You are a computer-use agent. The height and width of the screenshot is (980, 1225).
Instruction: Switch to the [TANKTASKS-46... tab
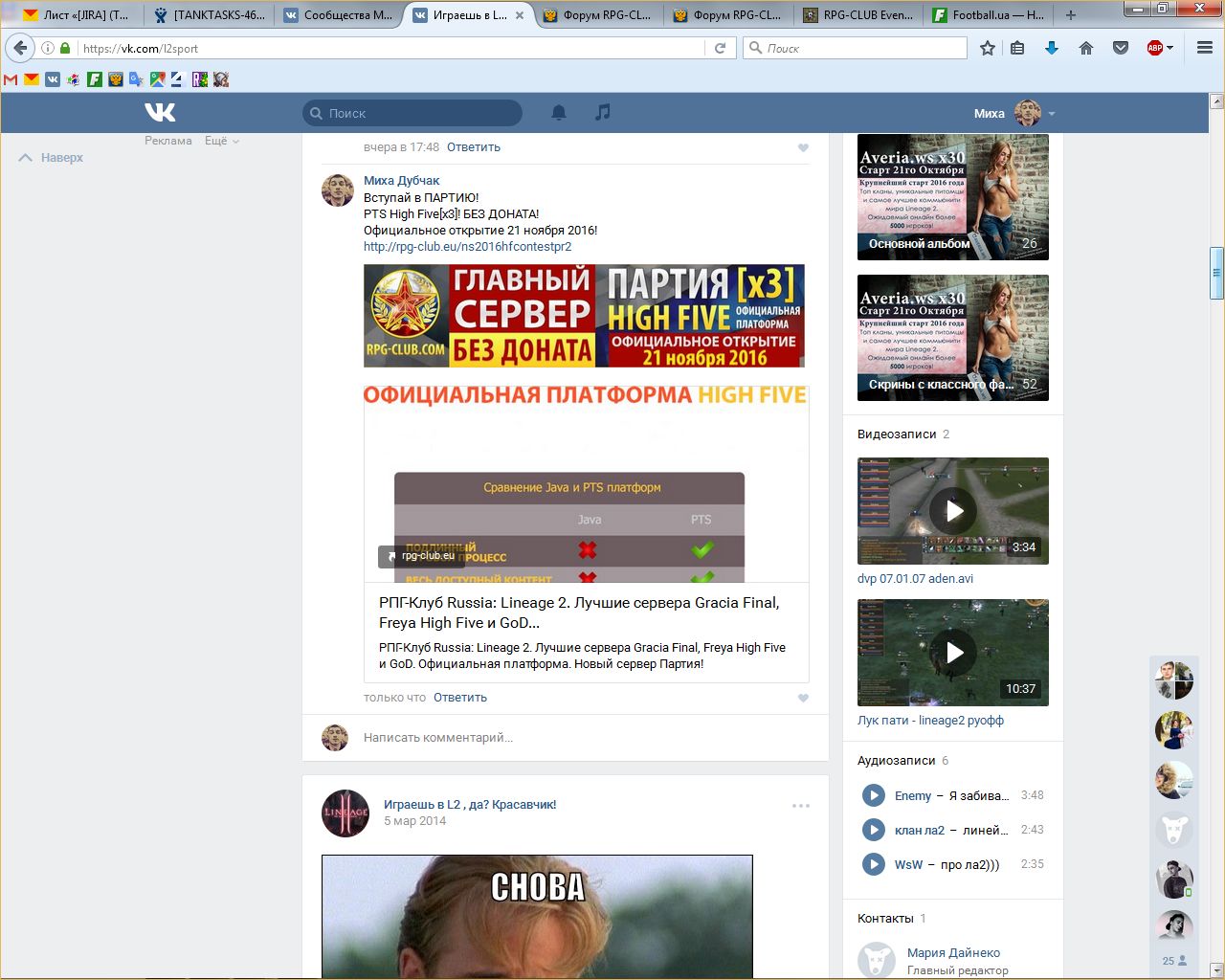(210, 14)
